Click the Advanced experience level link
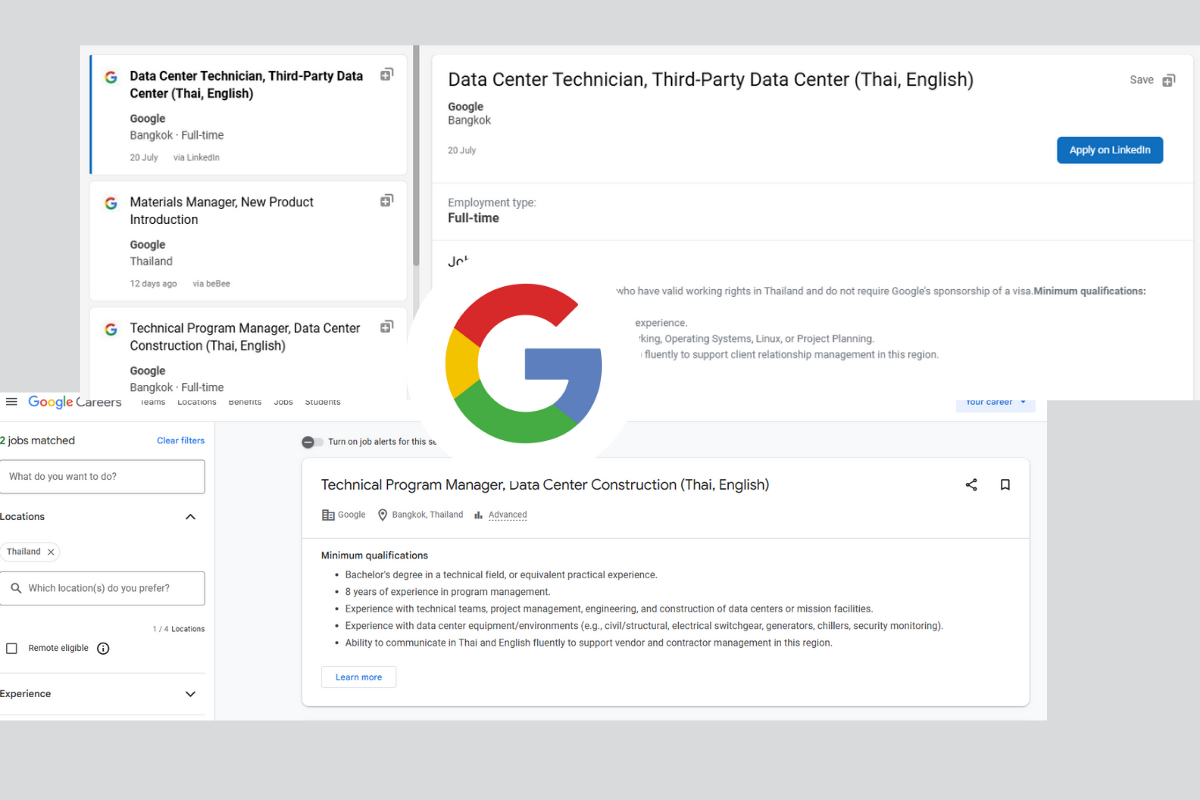The height and width of the screenshot is (800, 1200). tap(508, 515)
